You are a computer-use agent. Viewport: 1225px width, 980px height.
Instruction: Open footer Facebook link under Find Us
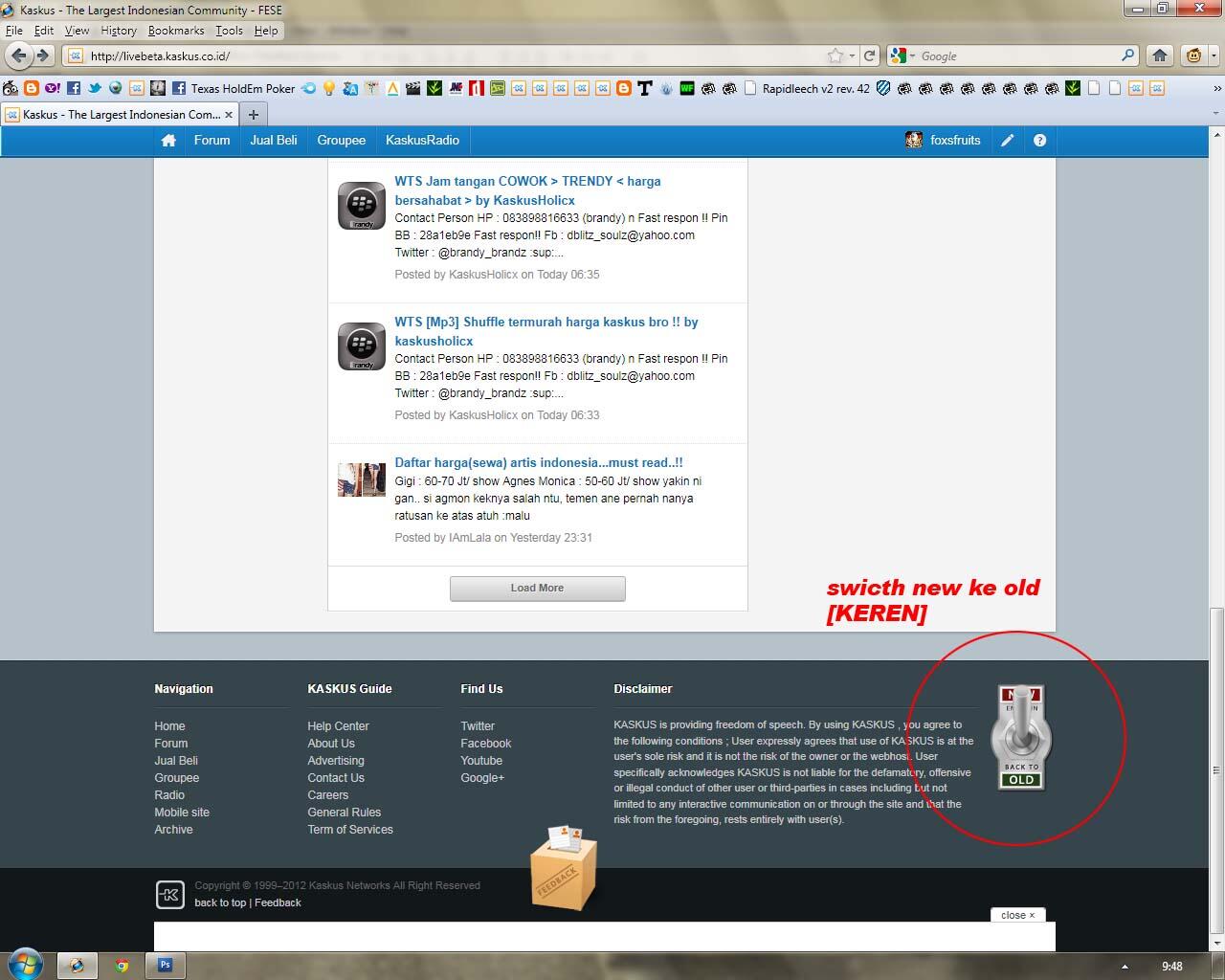coord(486,744)
